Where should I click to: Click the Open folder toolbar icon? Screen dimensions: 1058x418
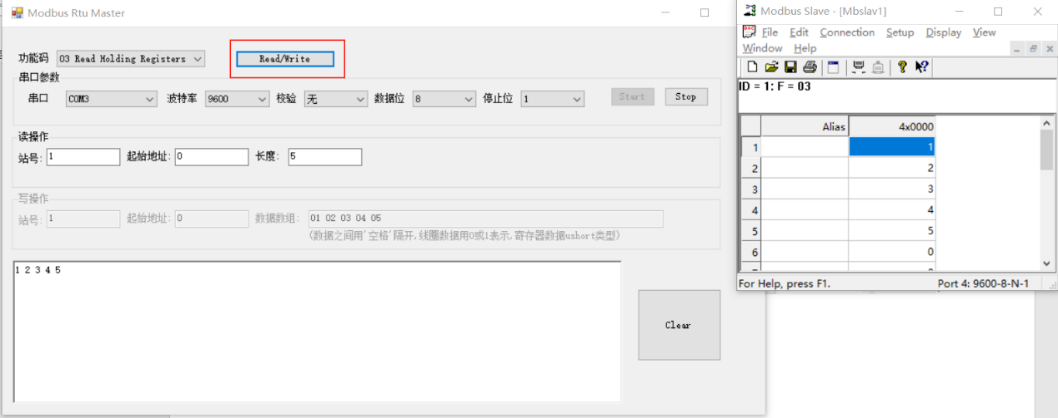point(771,67)
